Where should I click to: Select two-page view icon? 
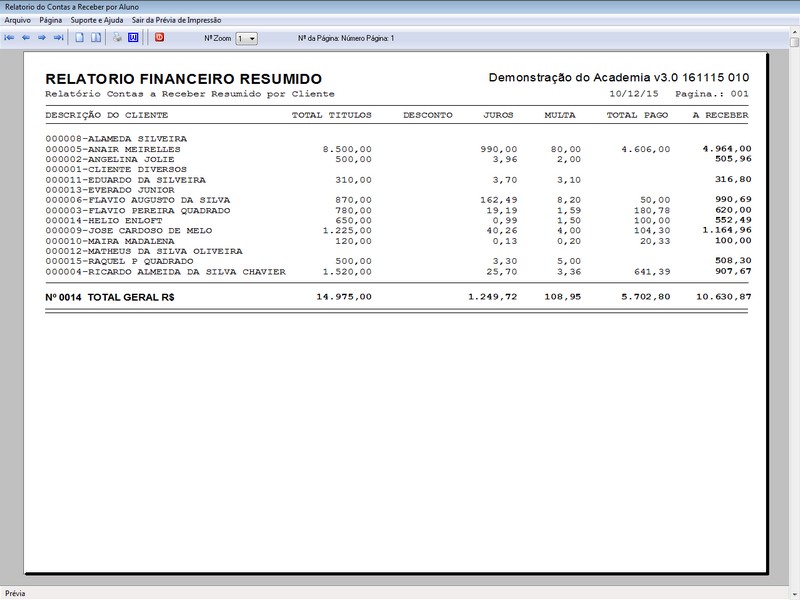click(96, 38)
